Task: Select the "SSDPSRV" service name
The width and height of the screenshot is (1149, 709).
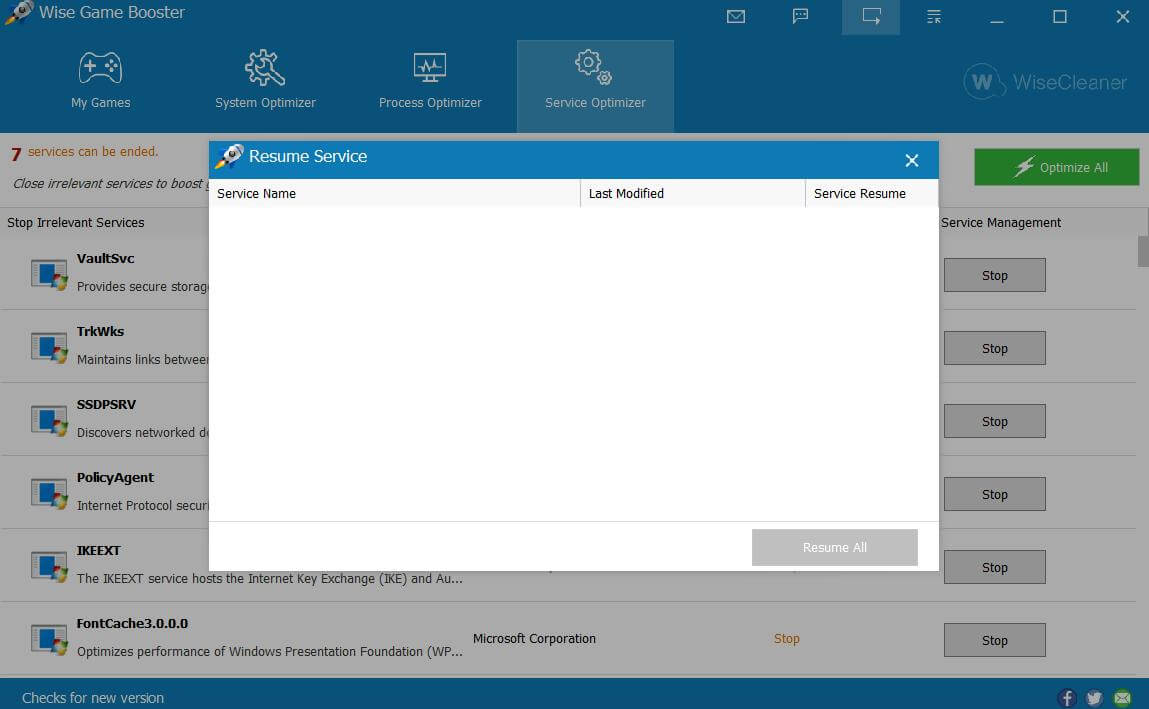Action: click(x=106, y=404)
